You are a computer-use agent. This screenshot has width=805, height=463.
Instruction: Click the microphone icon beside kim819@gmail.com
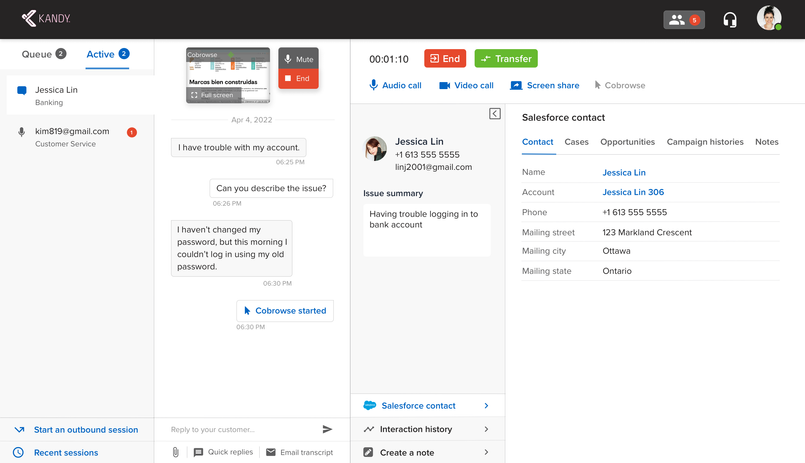[22, 132]
